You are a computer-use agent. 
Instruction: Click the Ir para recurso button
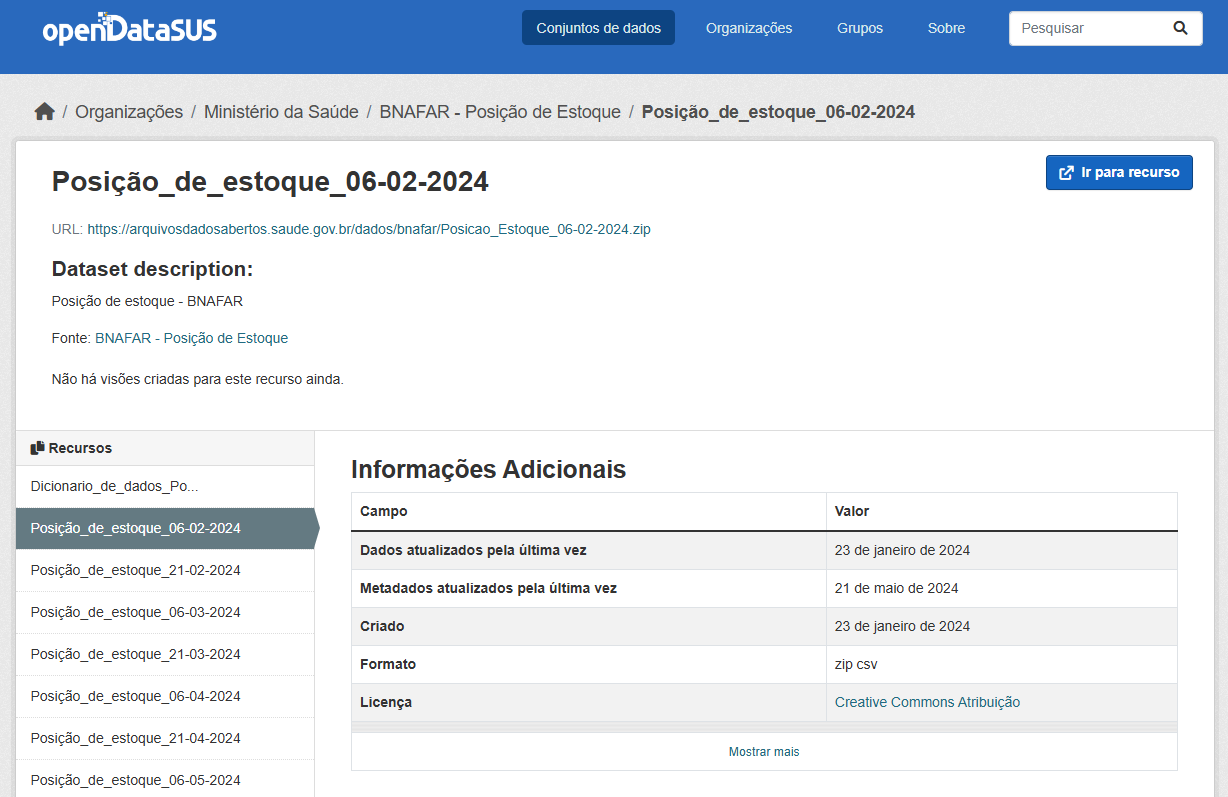tap(1119, 172)
